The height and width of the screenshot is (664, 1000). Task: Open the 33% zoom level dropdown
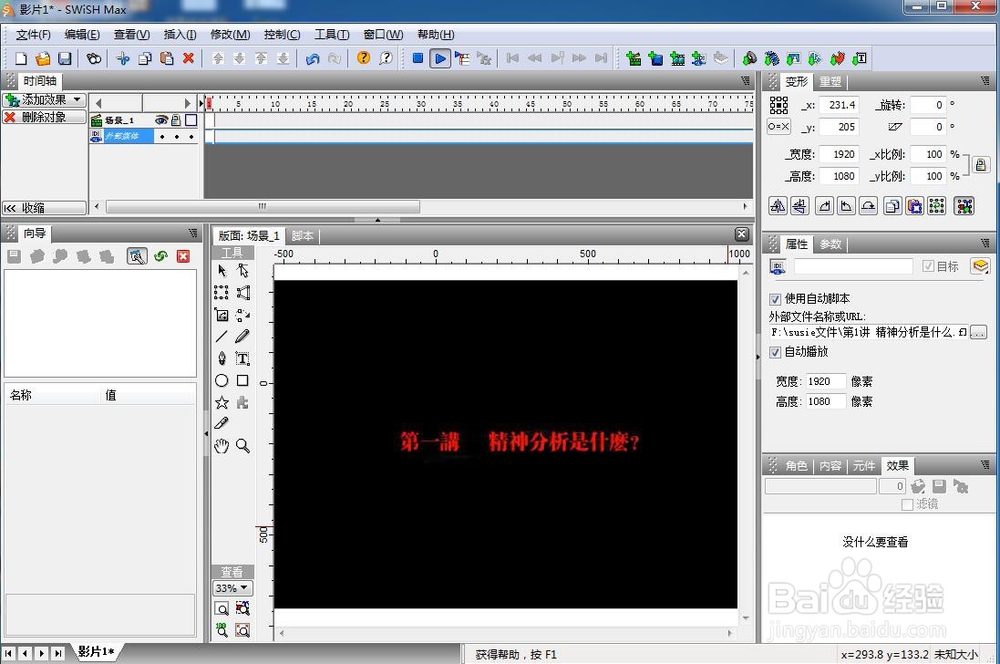[244, 588]
